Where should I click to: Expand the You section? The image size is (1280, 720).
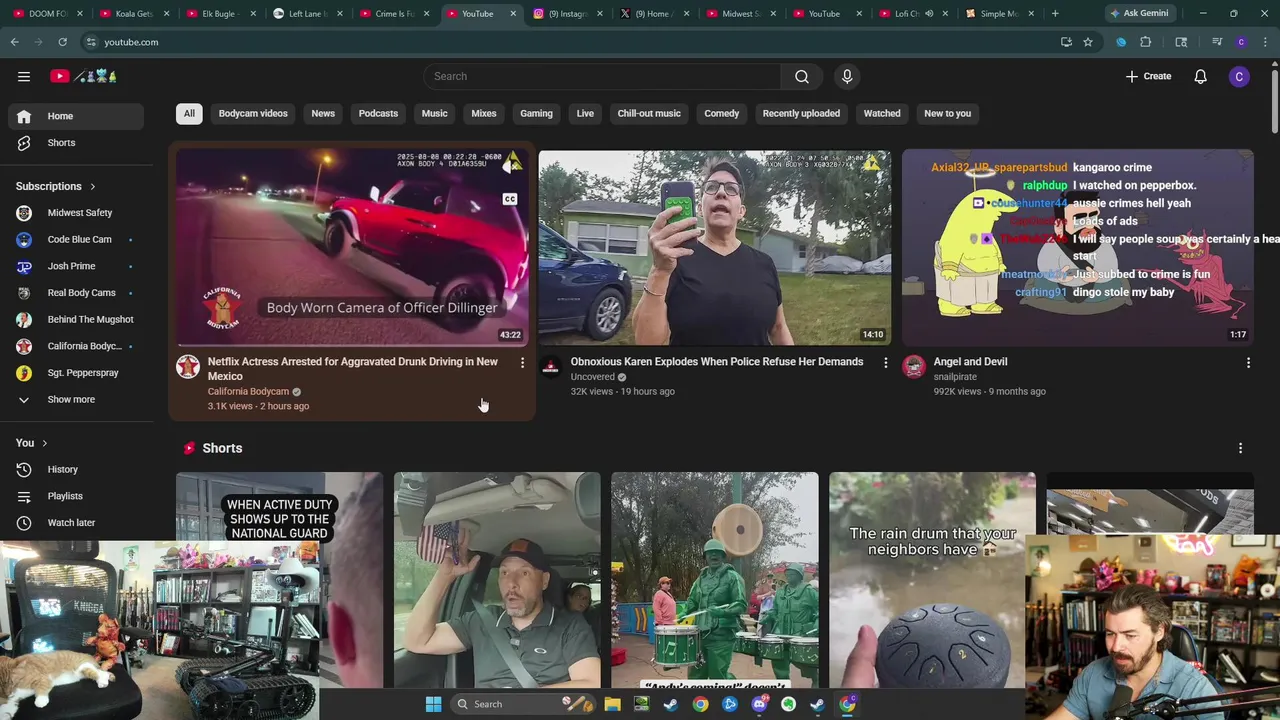[x=31, y=443]
